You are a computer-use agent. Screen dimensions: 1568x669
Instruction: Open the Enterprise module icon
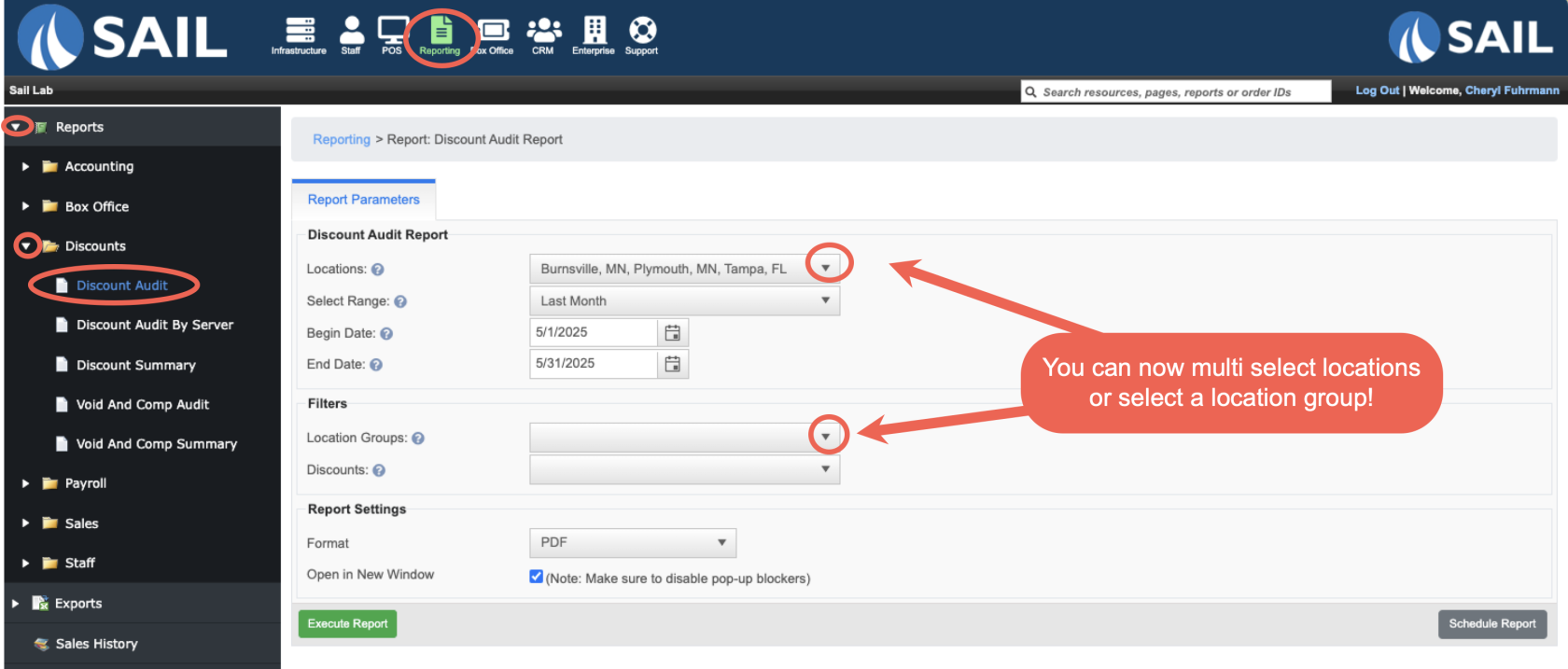594,36
